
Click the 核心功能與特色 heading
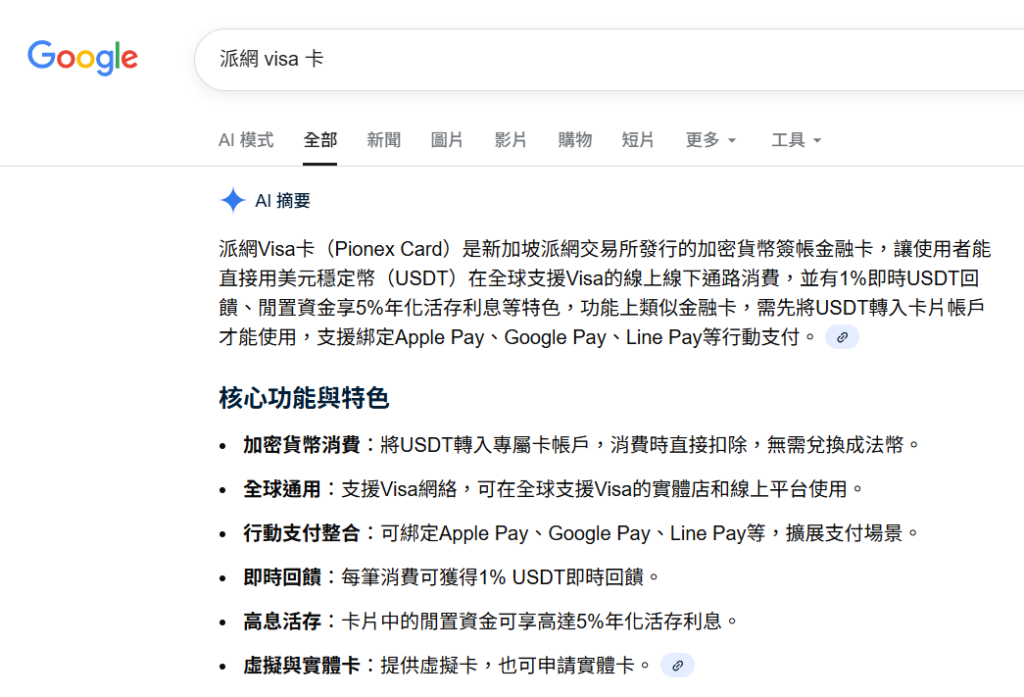tap(303, 399)
